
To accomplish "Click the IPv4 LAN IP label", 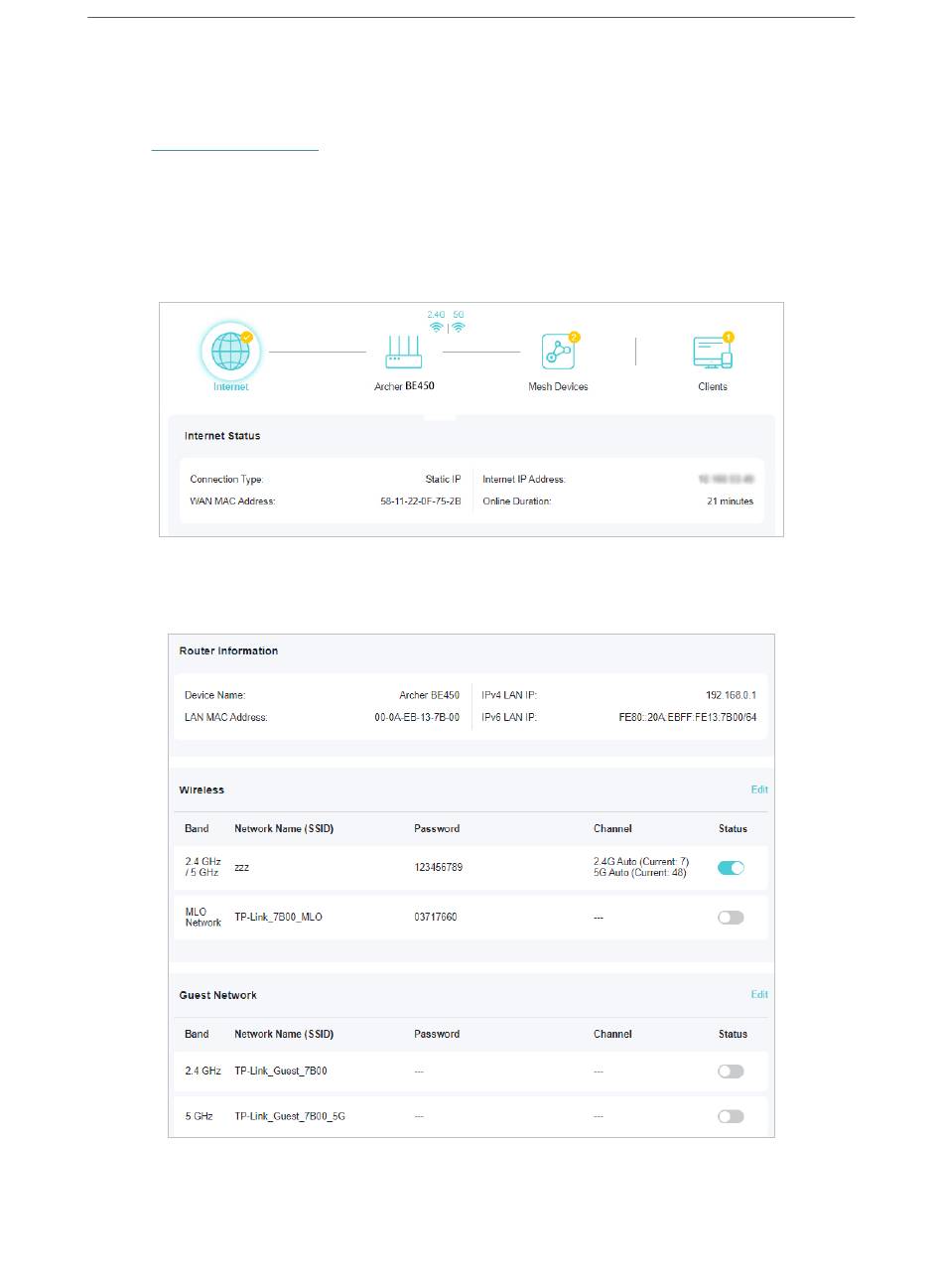I will (x=509, y=696).
